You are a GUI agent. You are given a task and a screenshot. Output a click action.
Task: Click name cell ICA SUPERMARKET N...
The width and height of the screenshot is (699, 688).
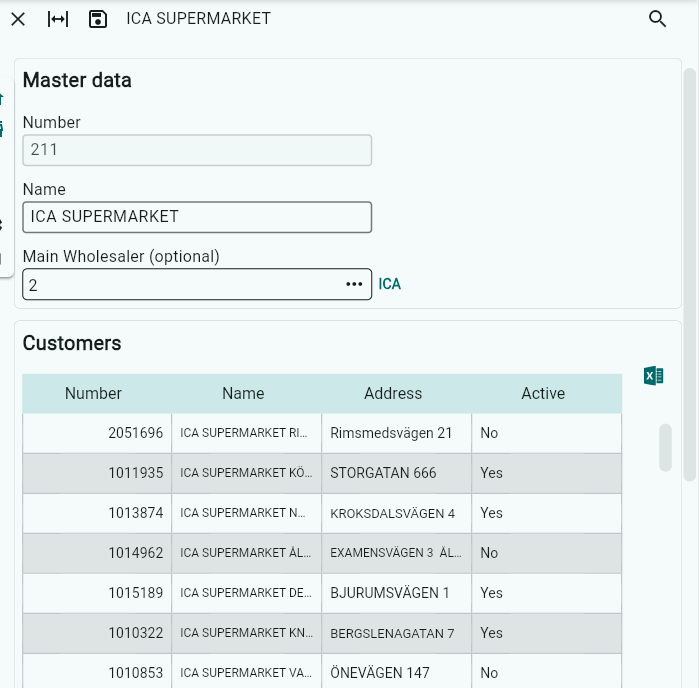point(247,513)
